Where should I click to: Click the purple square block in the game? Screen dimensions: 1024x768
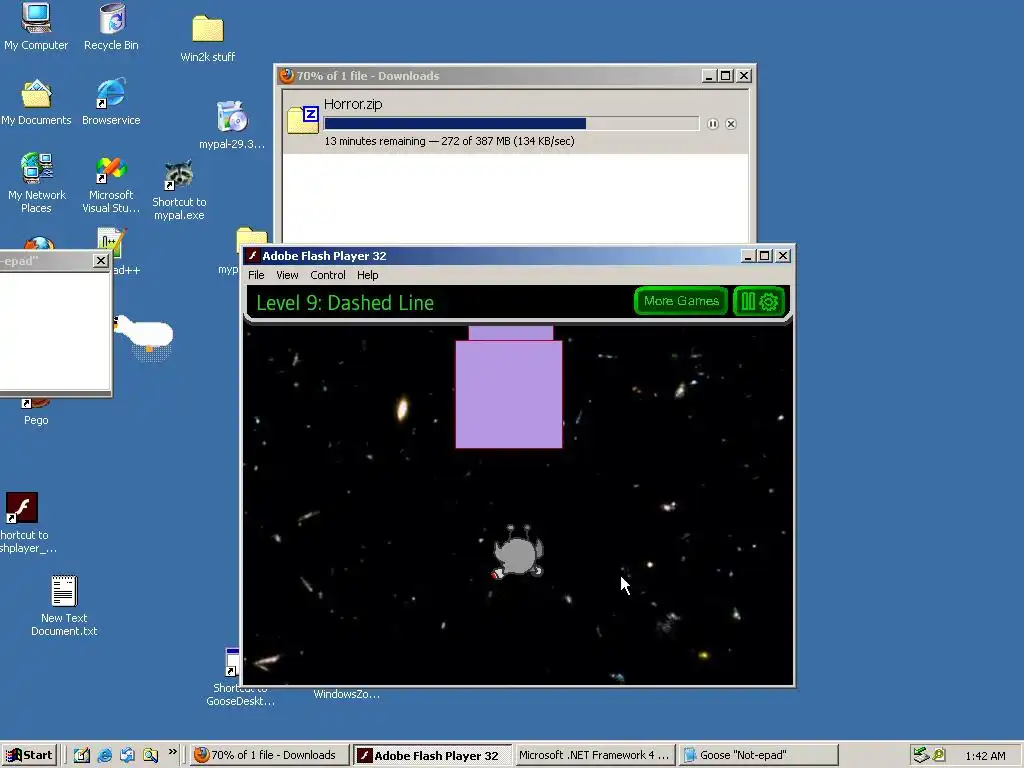pos(509,394)
